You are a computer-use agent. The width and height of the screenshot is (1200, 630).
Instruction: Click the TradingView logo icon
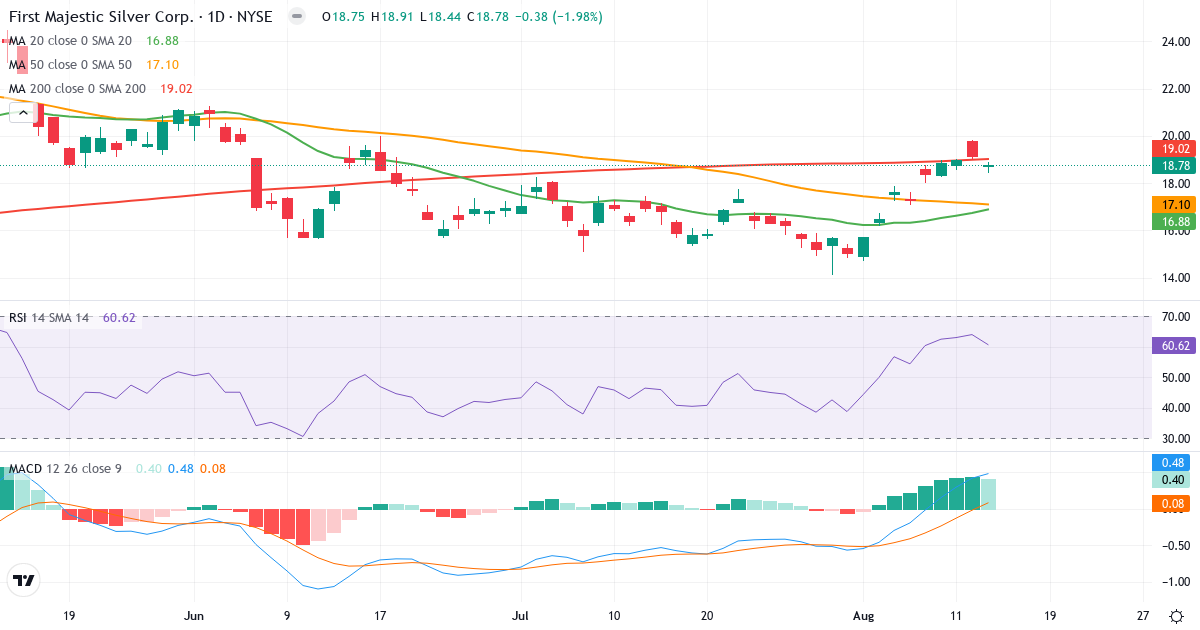coord(23,580)
